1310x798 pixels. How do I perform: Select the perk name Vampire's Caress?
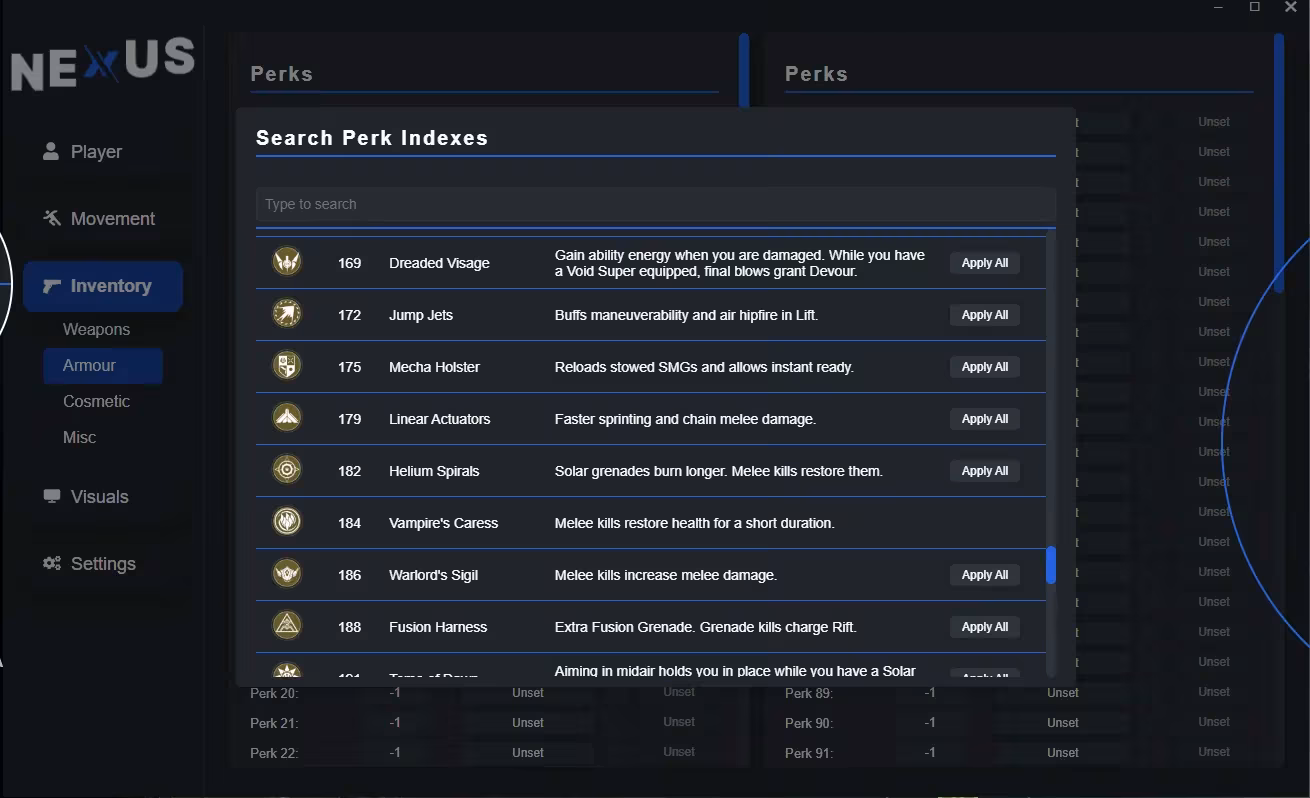pyautogui.click(x=443, y=523)
